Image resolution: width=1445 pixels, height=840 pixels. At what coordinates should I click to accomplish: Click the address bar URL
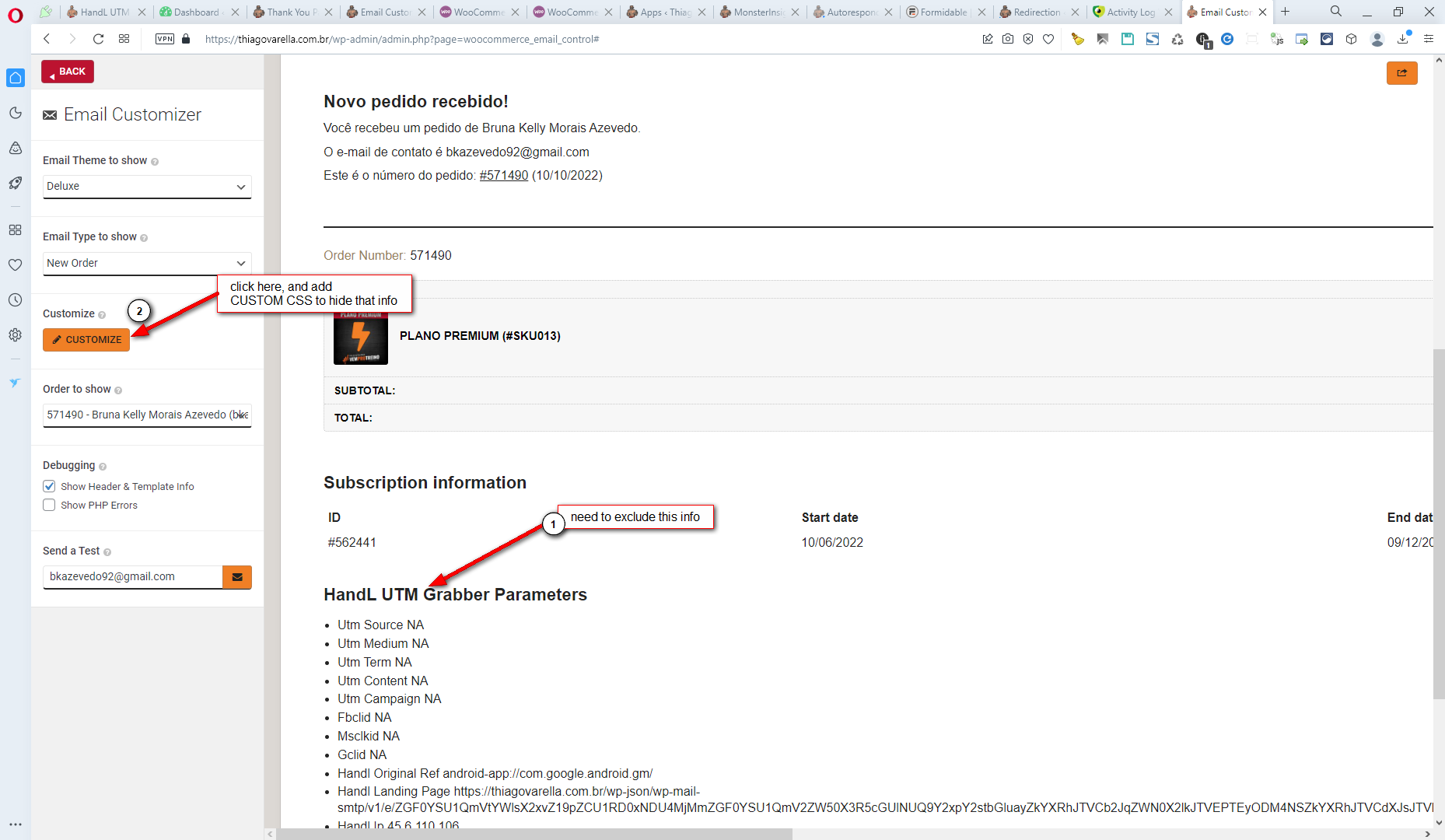coord(402,39)
